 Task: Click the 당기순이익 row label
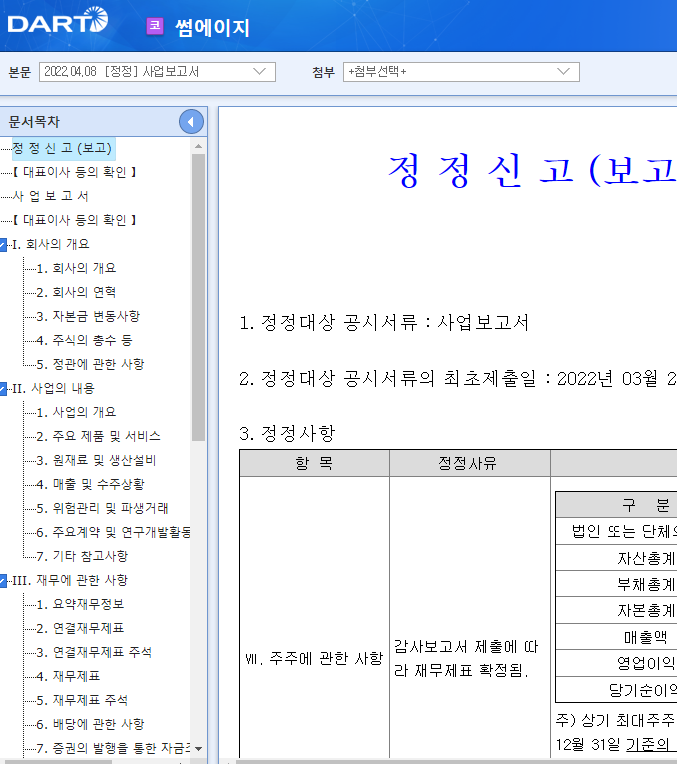point(642,689)
